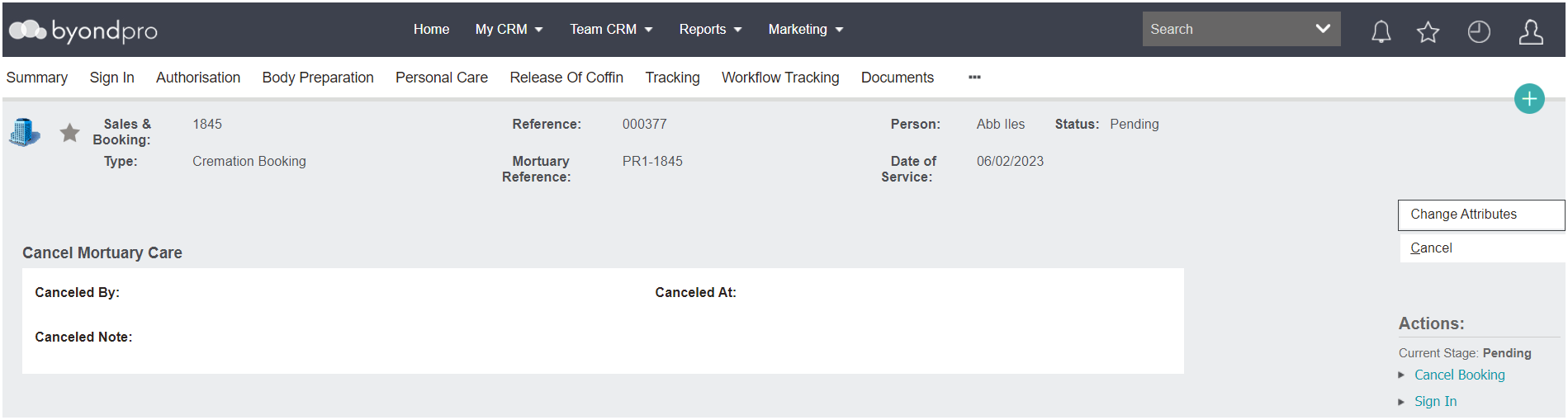
Task: Open Documents tab
Action: coord(898,78)
